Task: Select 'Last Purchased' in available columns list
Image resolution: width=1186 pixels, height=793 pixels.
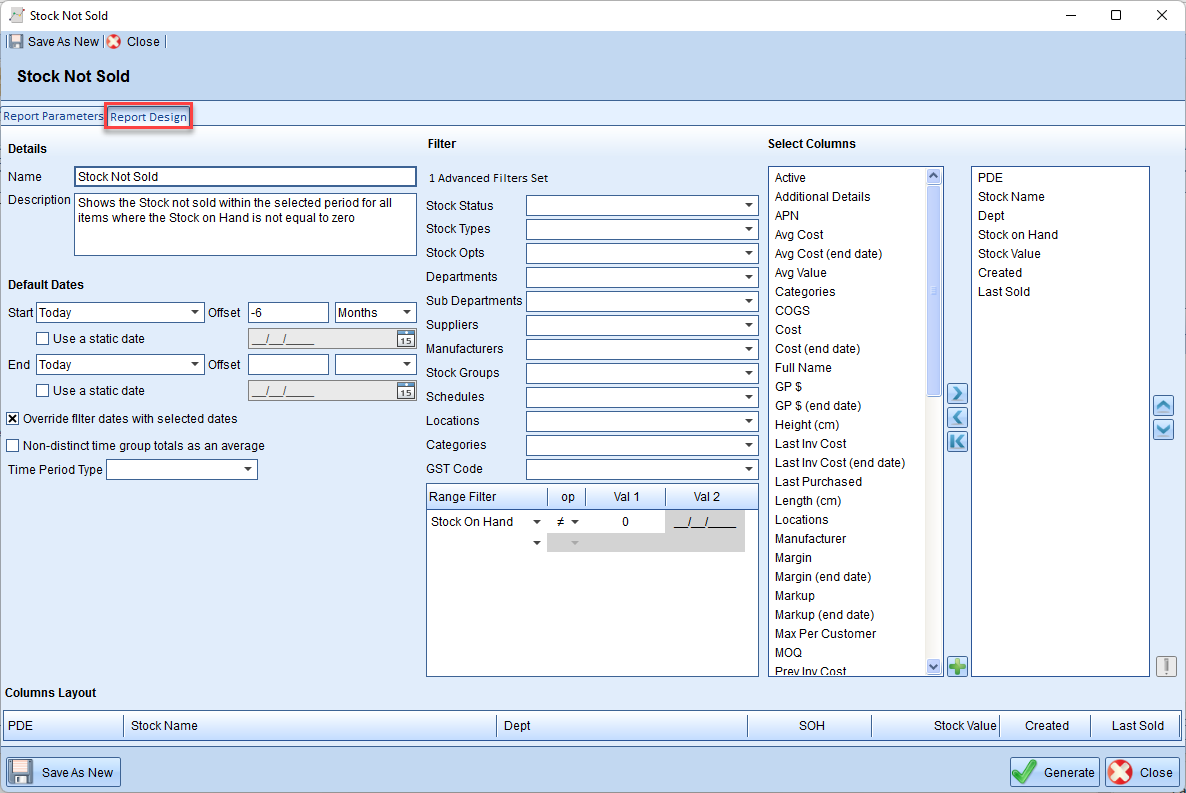Action: 818,481
